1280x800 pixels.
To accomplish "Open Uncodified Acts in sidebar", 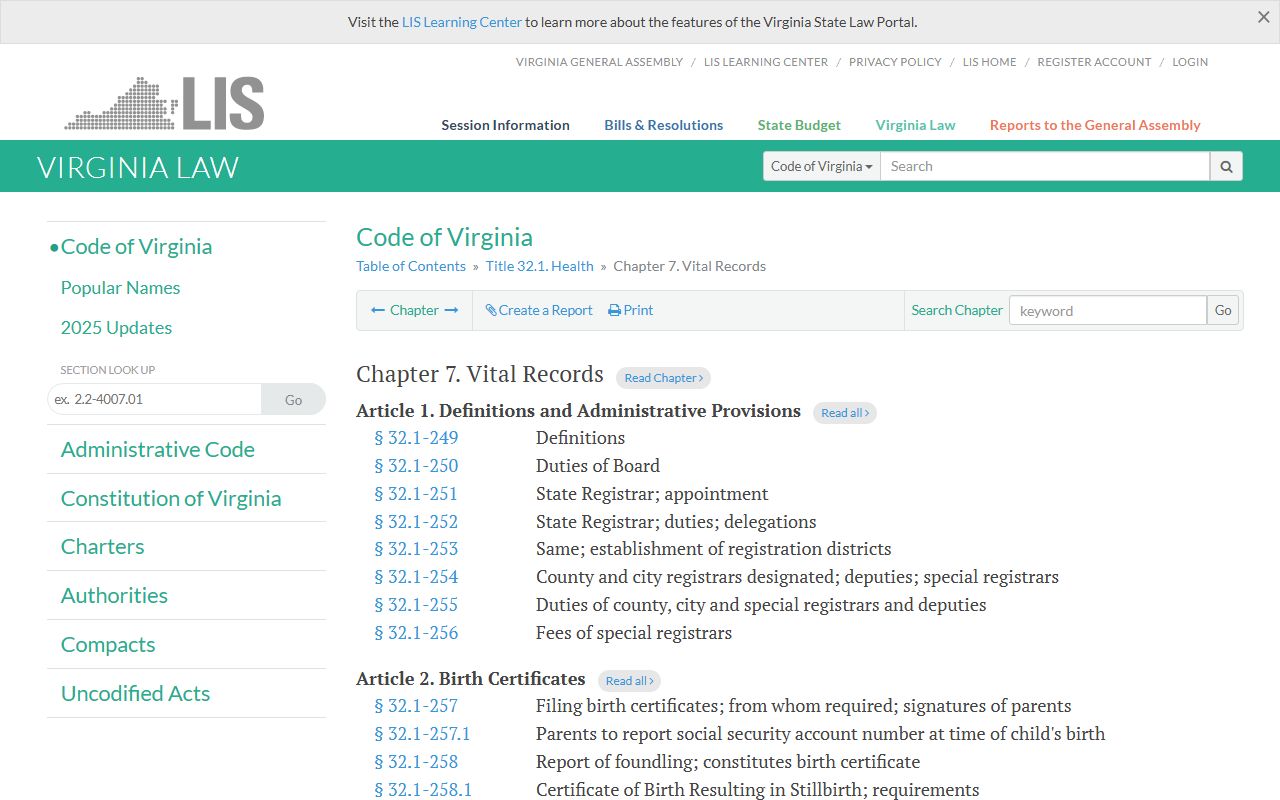I will coord(135,693).
